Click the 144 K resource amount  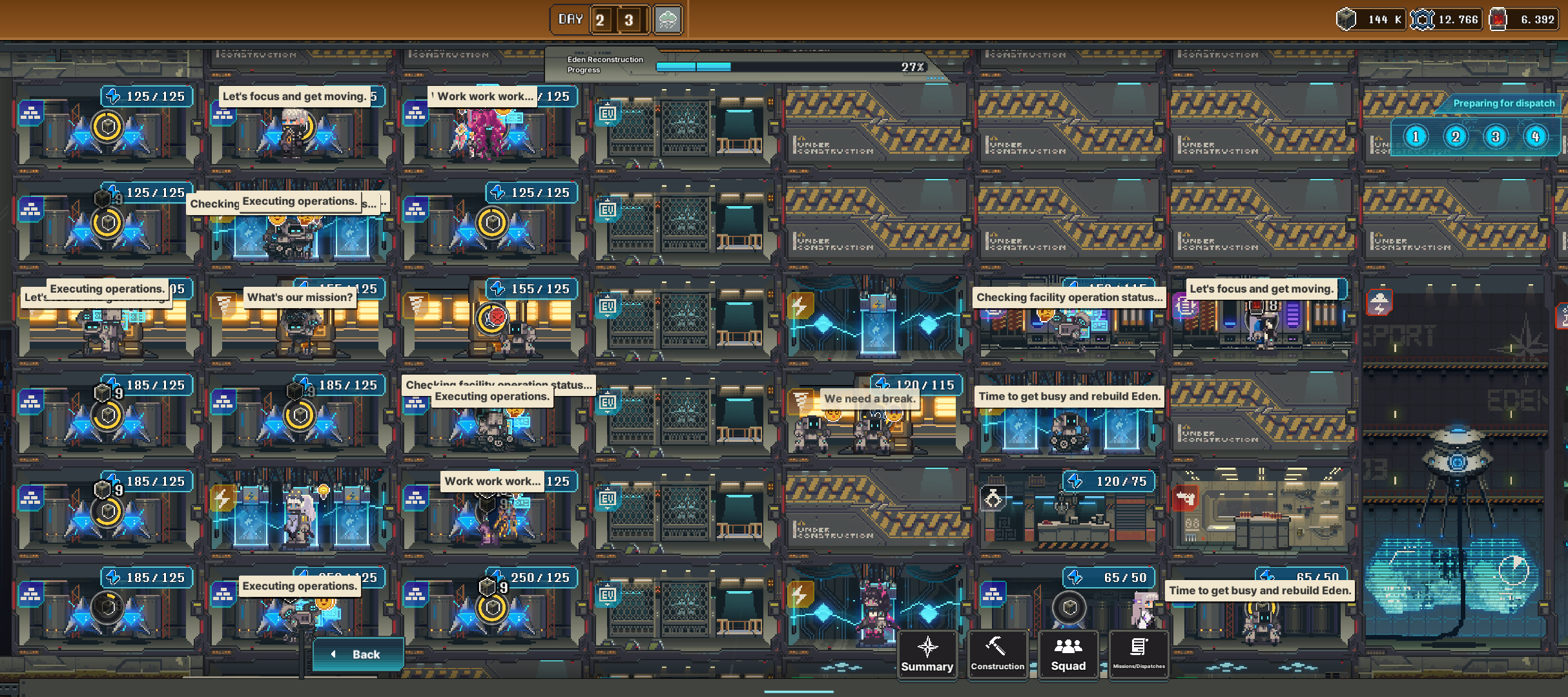click(x=1384, y=19)
